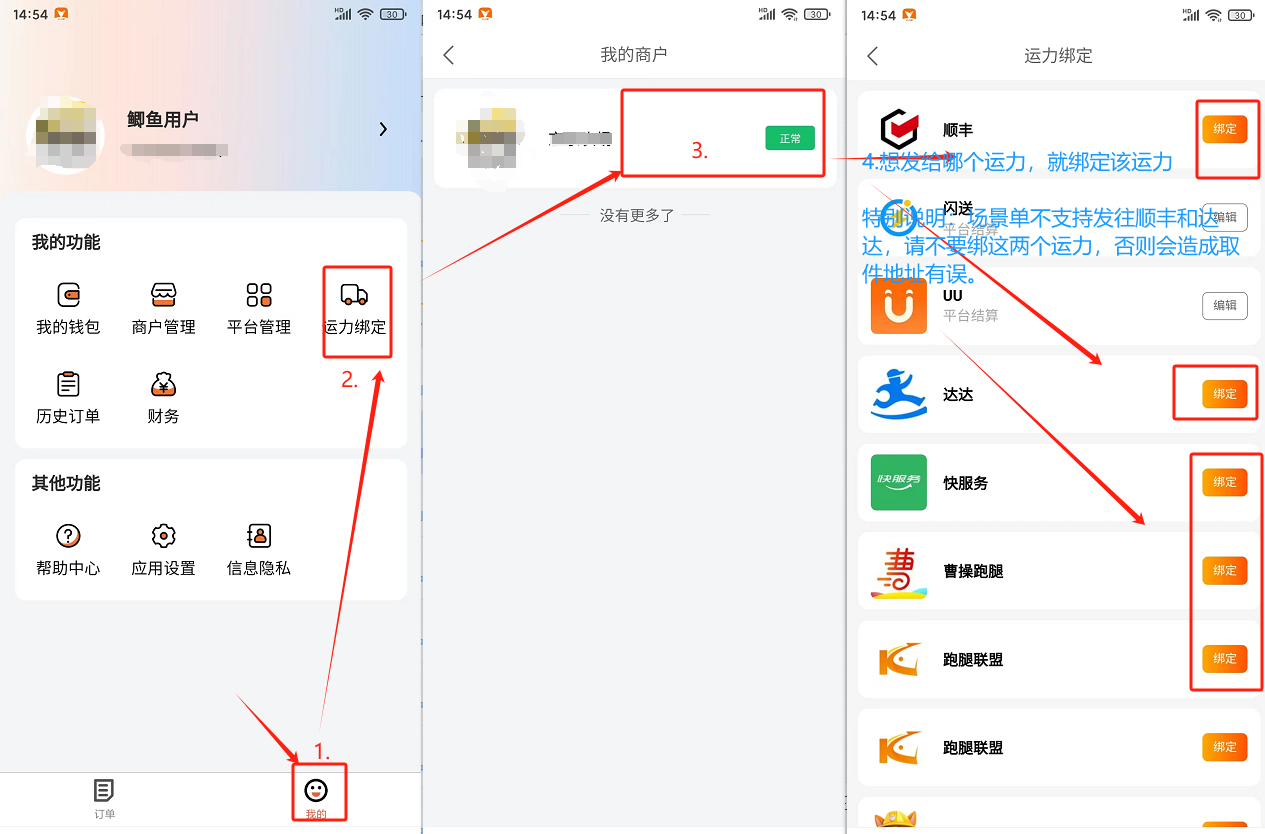The image size is (1265, 834).
Task: Tap the 其他功能 section heading
Action: pos(66,484)
